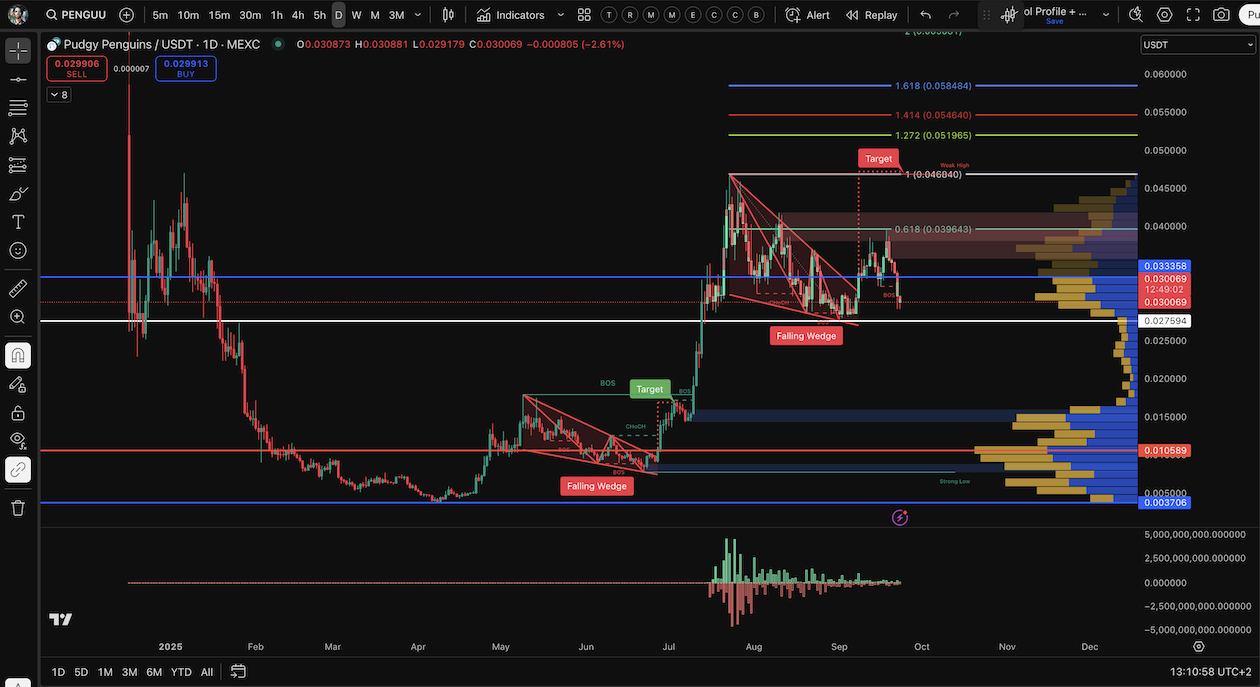Activate the zoom in tool
The image size is (1260, 687).
pyautogui.click(x=18, y=317)
